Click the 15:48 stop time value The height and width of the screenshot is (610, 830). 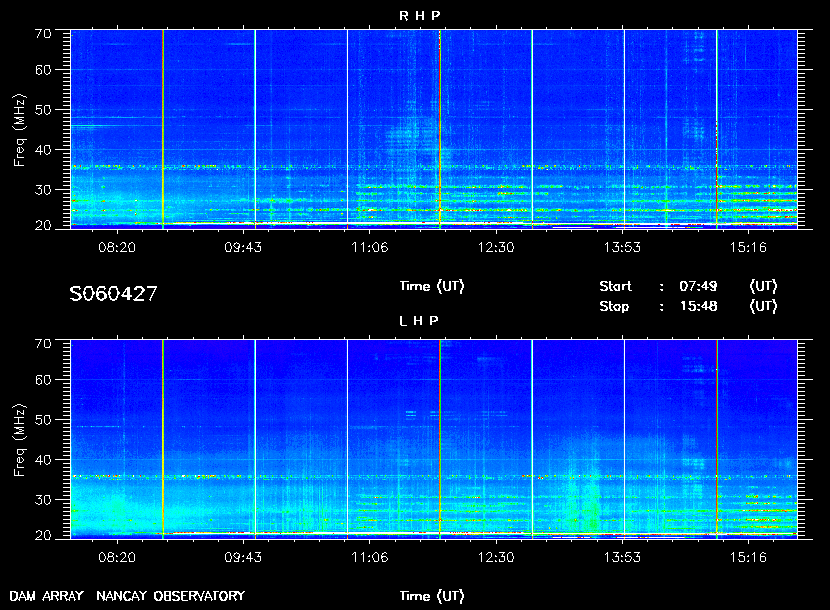(698, 307)
